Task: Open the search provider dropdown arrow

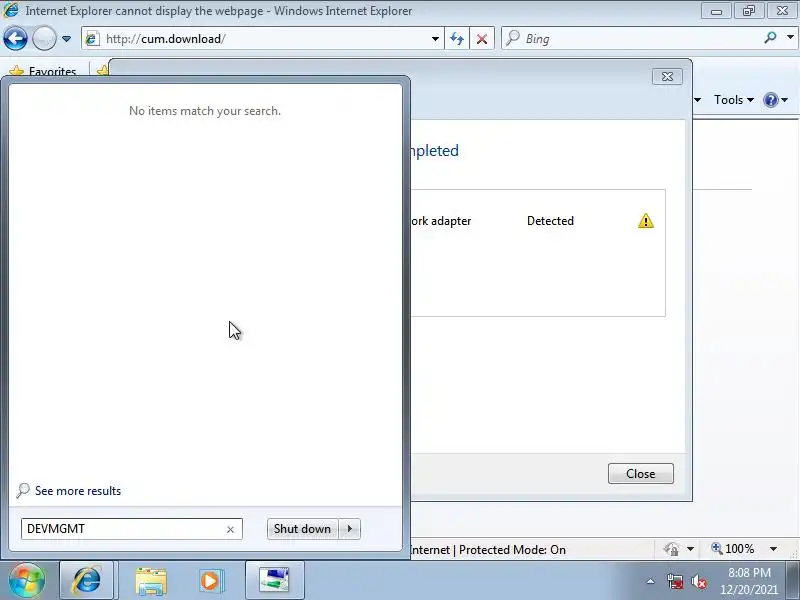Action: coord(790,37)
